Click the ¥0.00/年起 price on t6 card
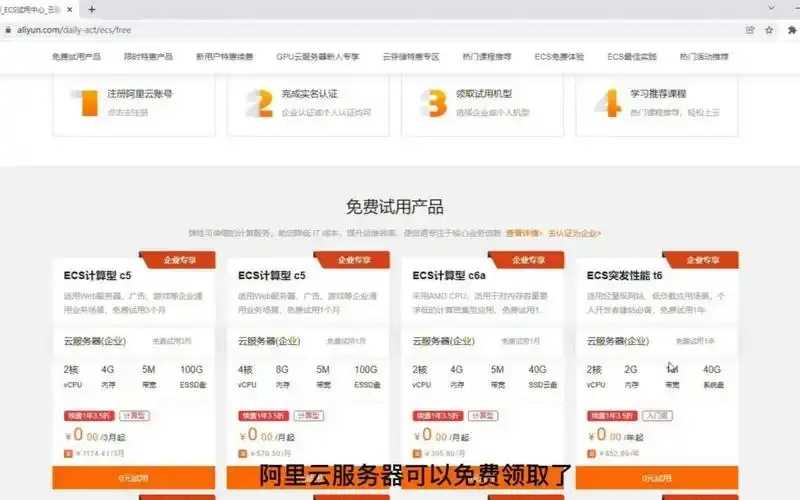Screen dimensions: 800x500 point(616,435)
